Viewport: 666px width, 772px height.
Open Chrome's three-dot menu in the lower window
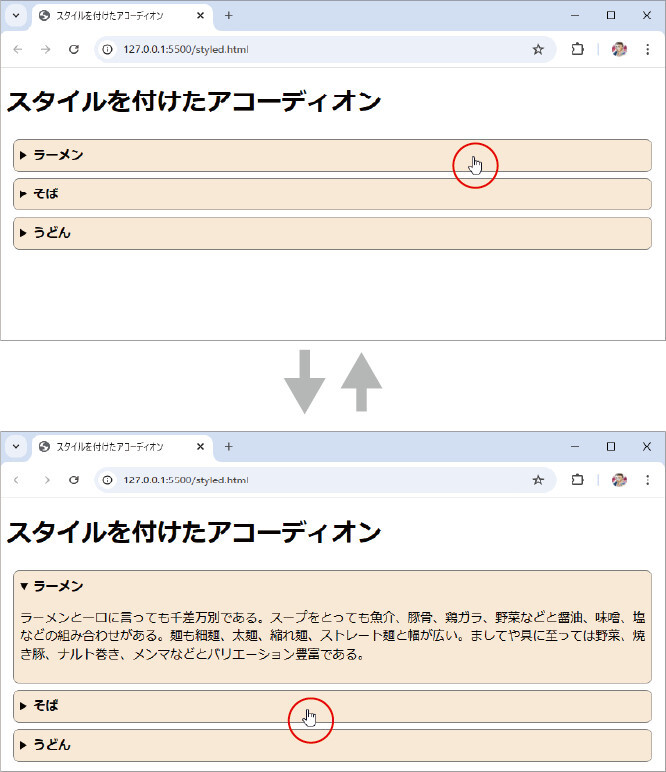click(647, 480)
